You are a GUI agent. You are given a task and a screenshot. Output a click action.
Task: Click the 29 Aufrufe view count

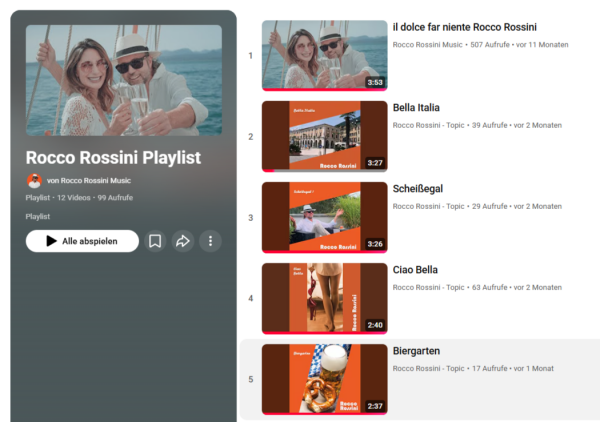489,207
